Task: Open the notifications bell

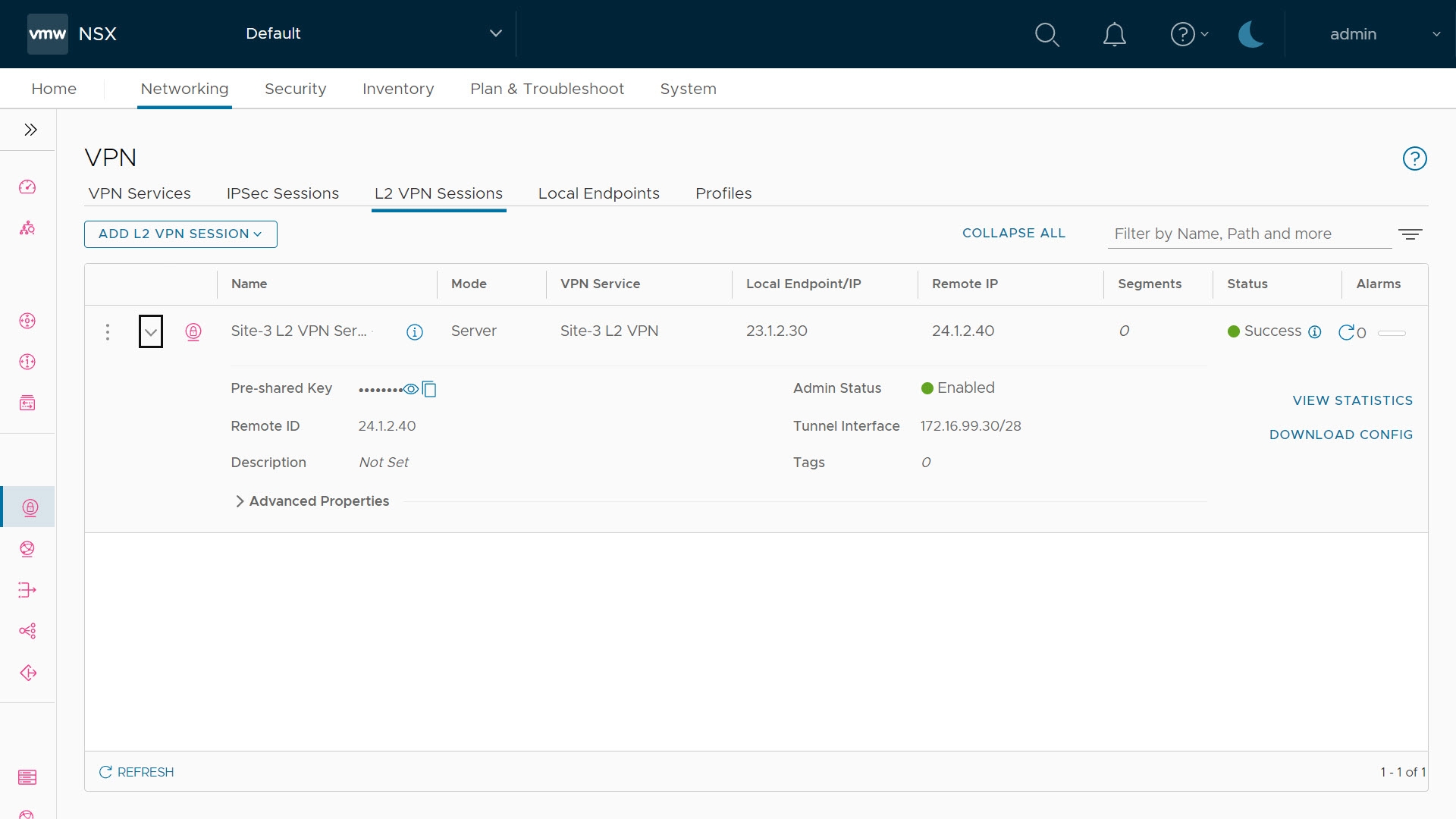Action: [1114, 34]
